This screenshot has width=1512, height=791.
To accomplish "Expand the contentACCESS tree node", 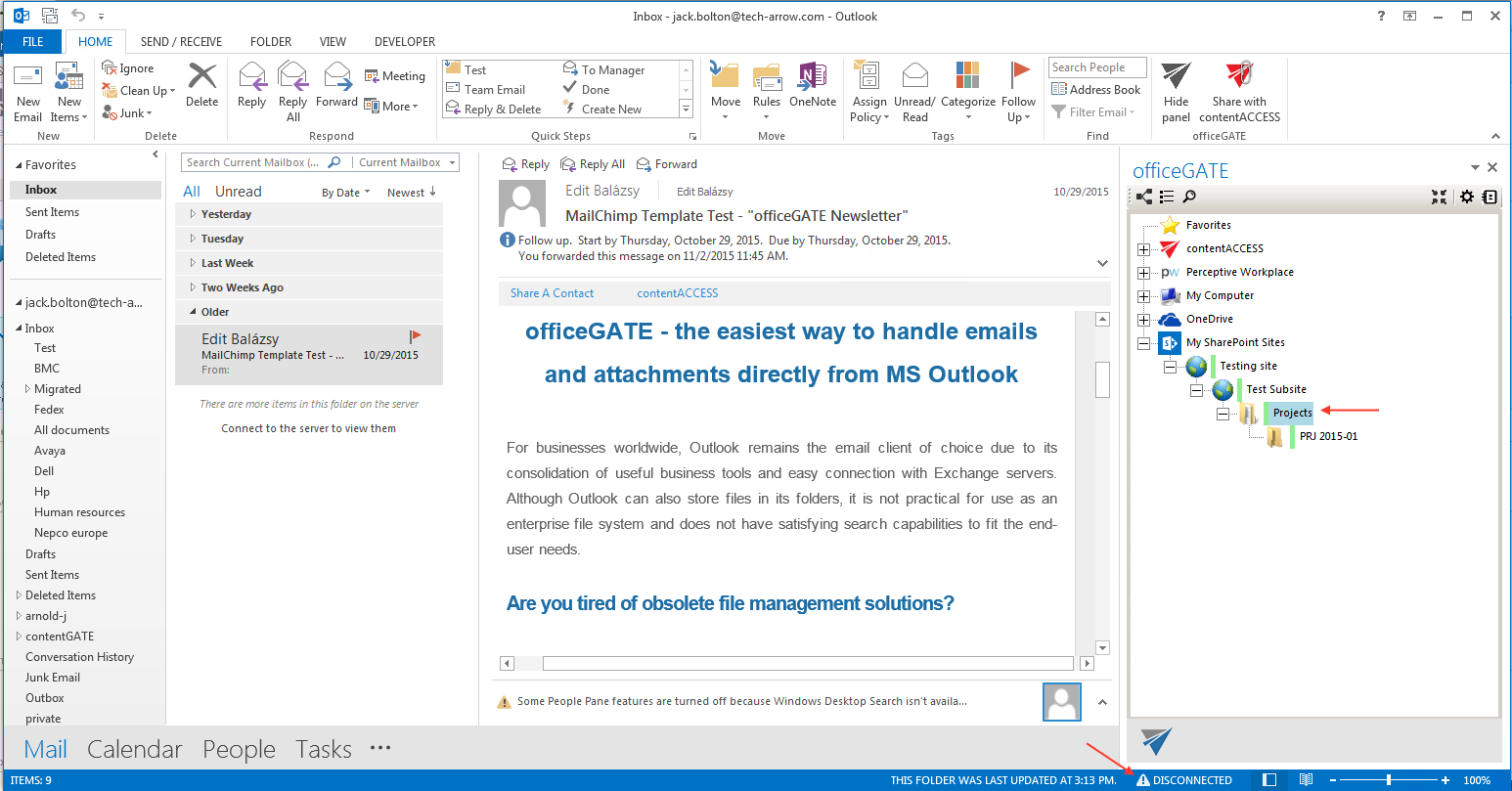I will click(1143, 249).
